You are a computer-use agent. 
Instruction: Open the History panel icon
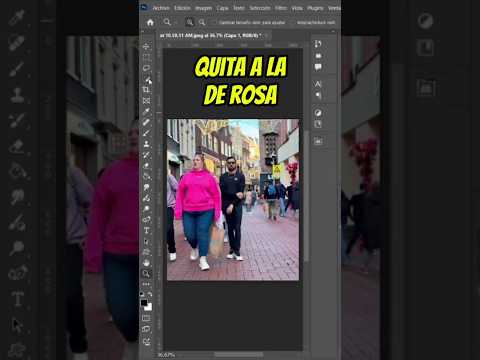(x=318, y=44)
